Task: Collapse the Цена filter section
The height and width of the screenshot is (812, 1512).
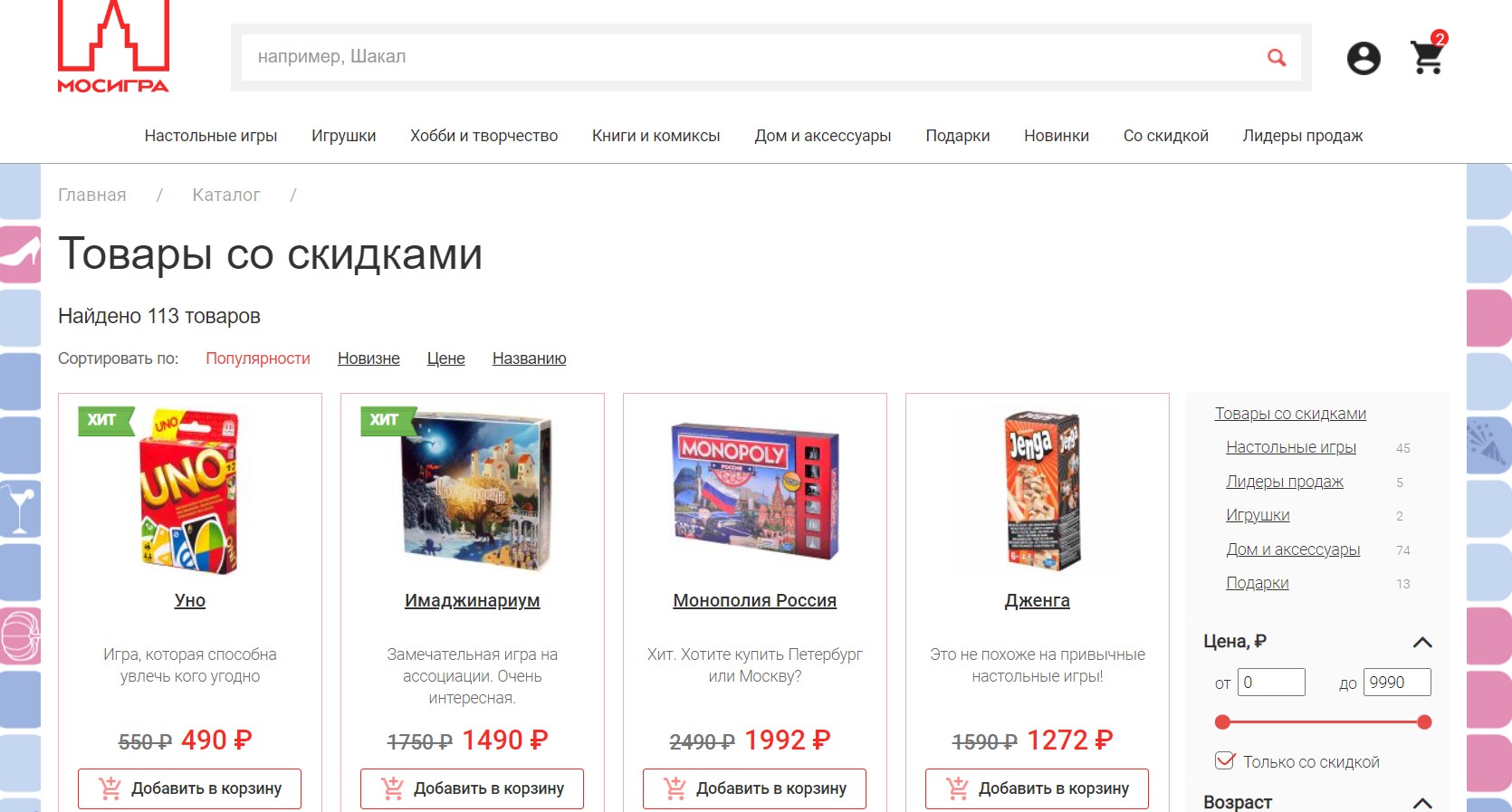Action: 1422,642
